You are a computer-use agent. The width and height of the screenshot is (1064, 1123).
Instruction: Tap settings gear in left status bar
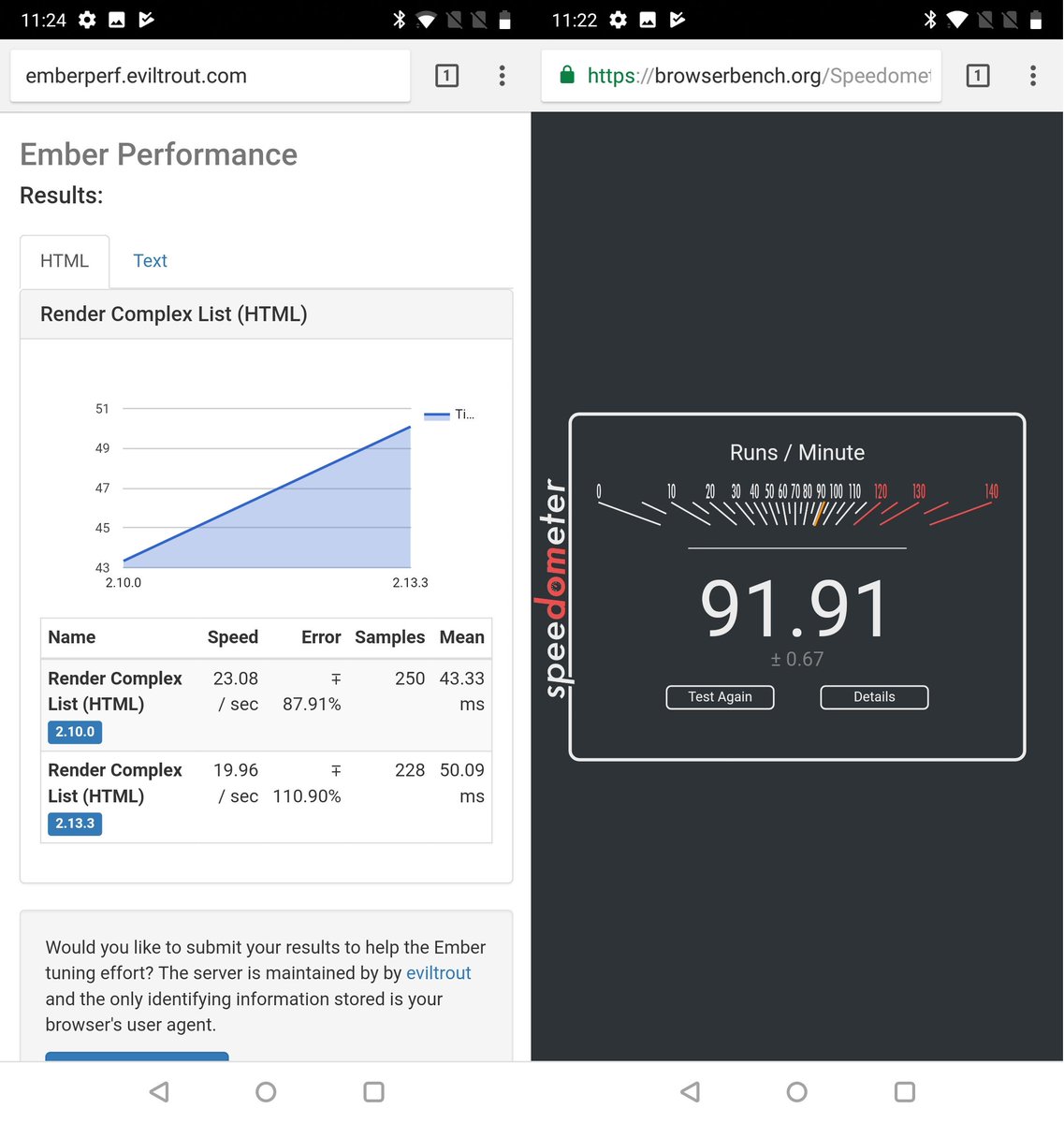tap(87, 20)
